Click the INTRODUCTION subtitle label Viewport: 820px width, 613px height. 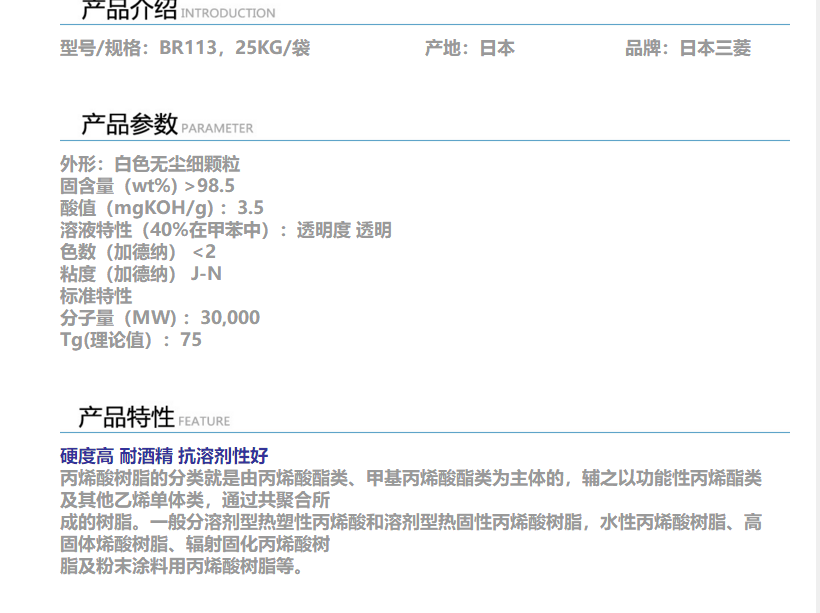pos(228,13)
